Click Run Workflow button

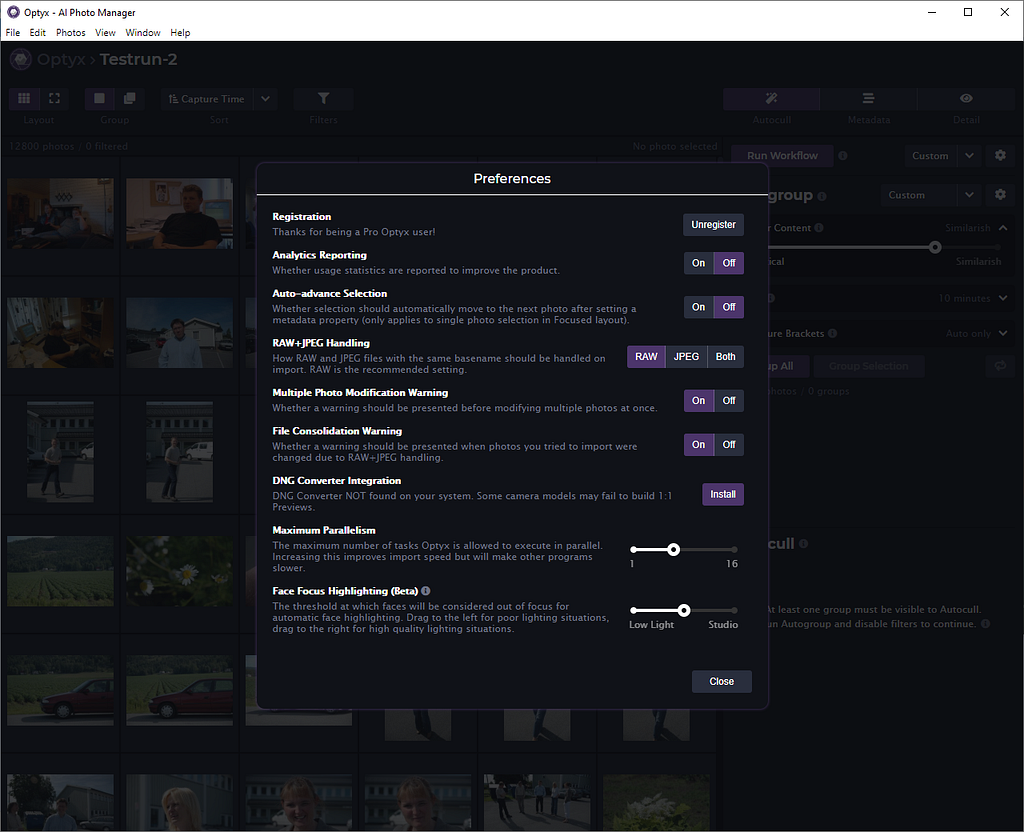782,155
